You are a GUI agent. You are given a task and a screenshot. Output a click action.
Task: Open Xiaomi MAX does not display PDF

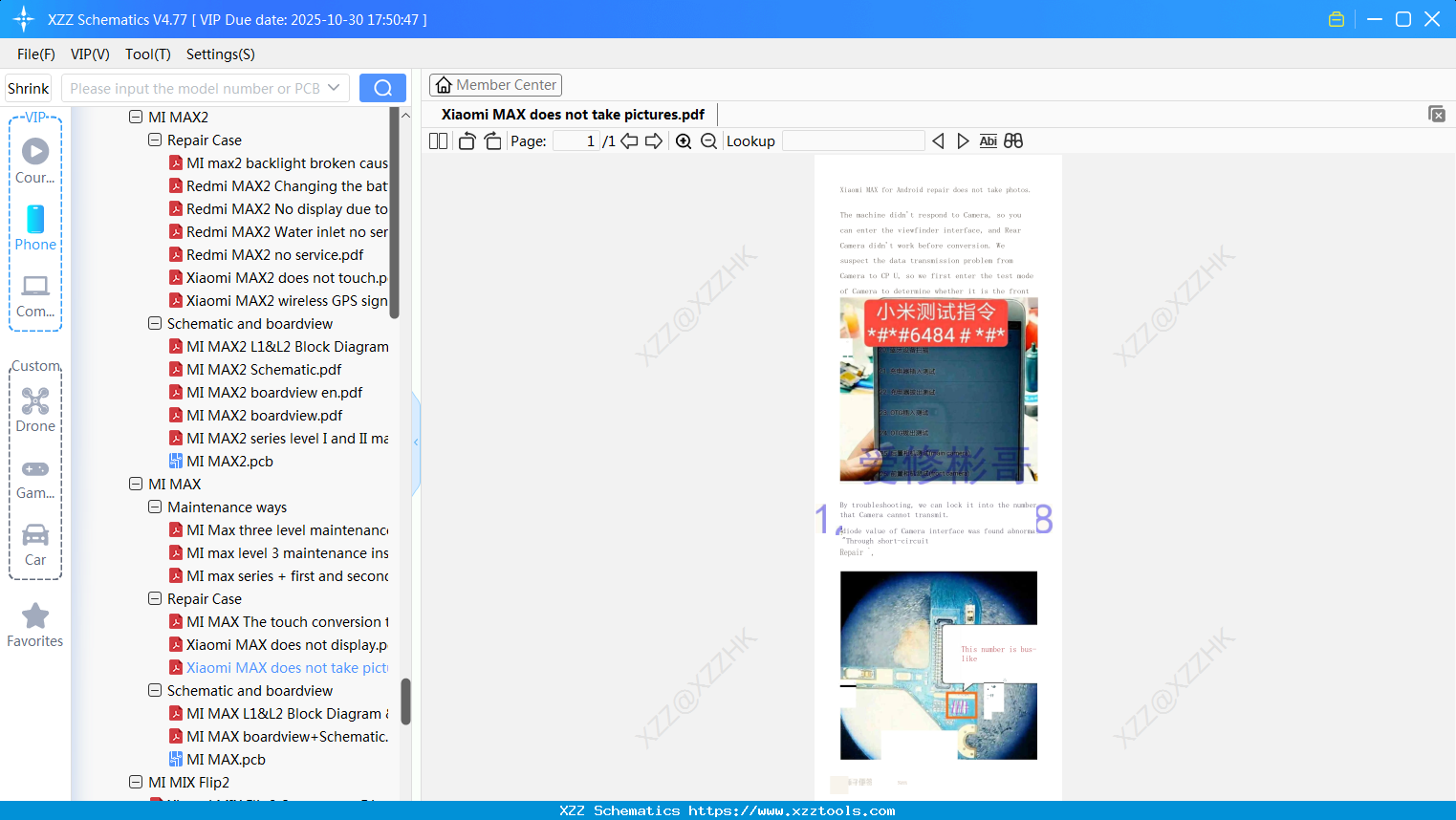pos(278,645)
